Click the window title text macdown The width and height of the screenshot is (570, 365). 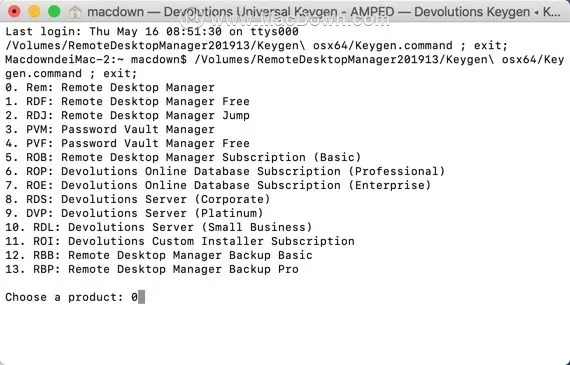(115, 12)
